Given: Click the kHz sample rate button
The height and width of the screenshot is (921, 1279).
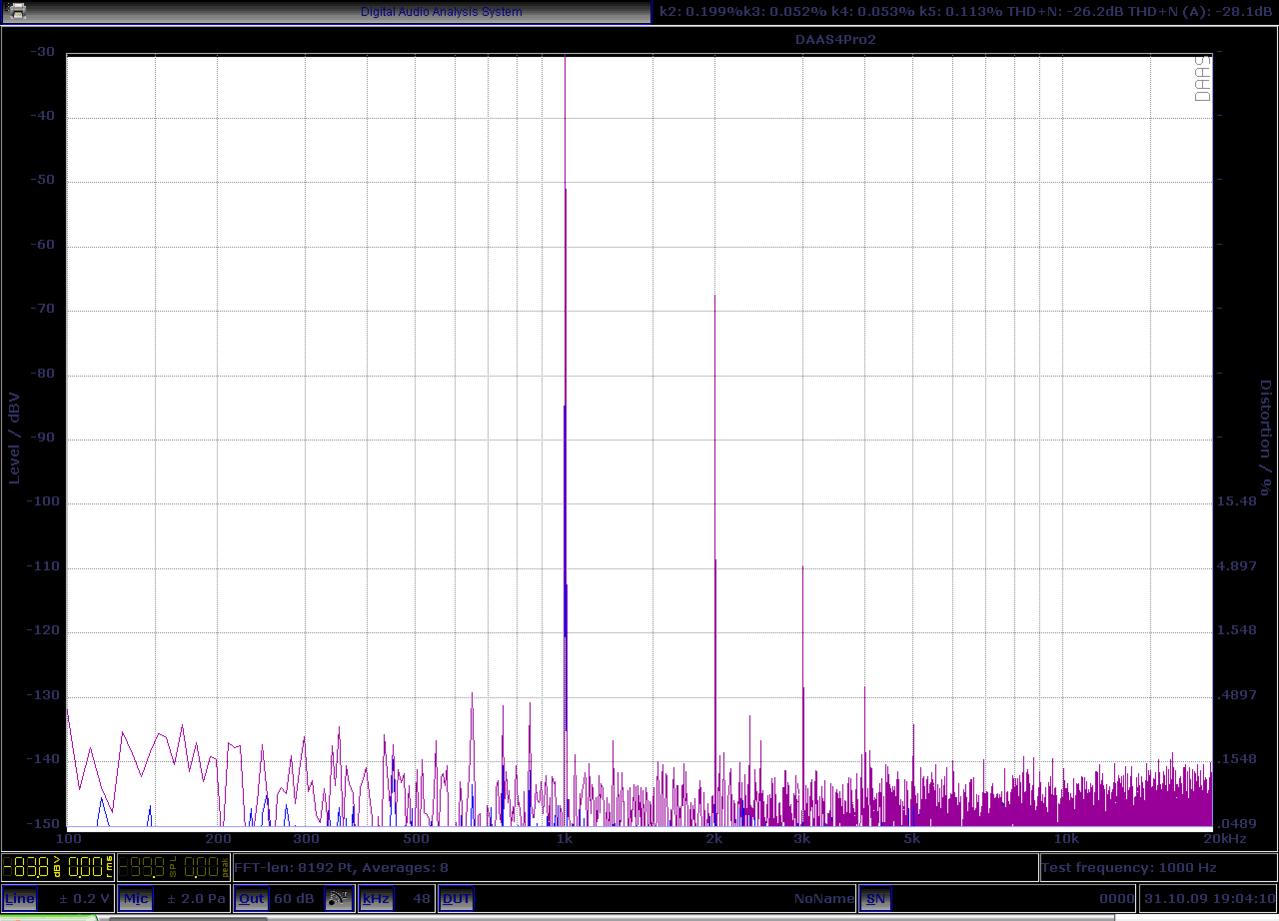Looking at the screenshot, I should click(376, 898).
